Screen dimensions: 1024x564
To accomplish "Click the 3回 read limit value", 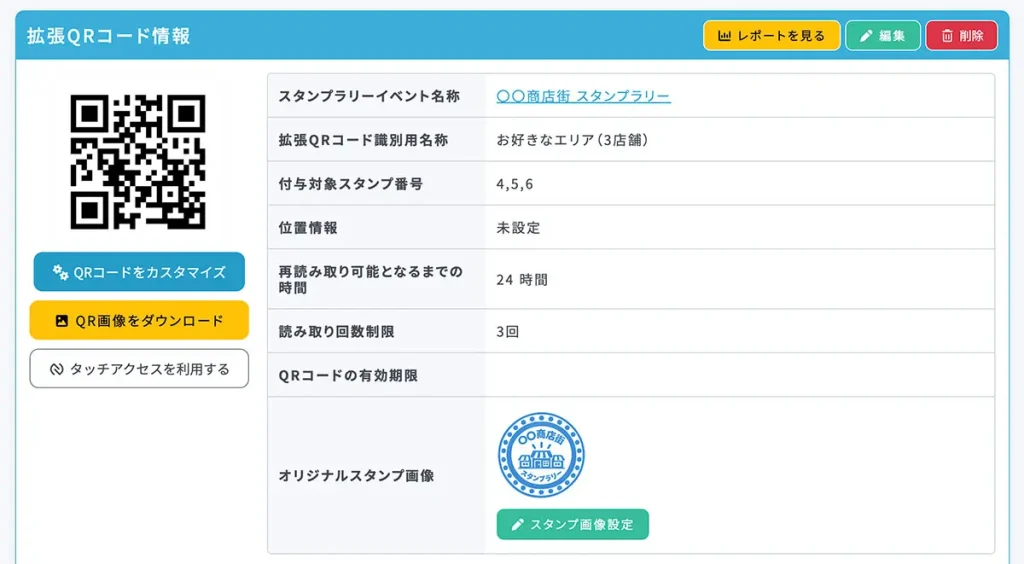I will pyautogui.click(x=507, y=332).
